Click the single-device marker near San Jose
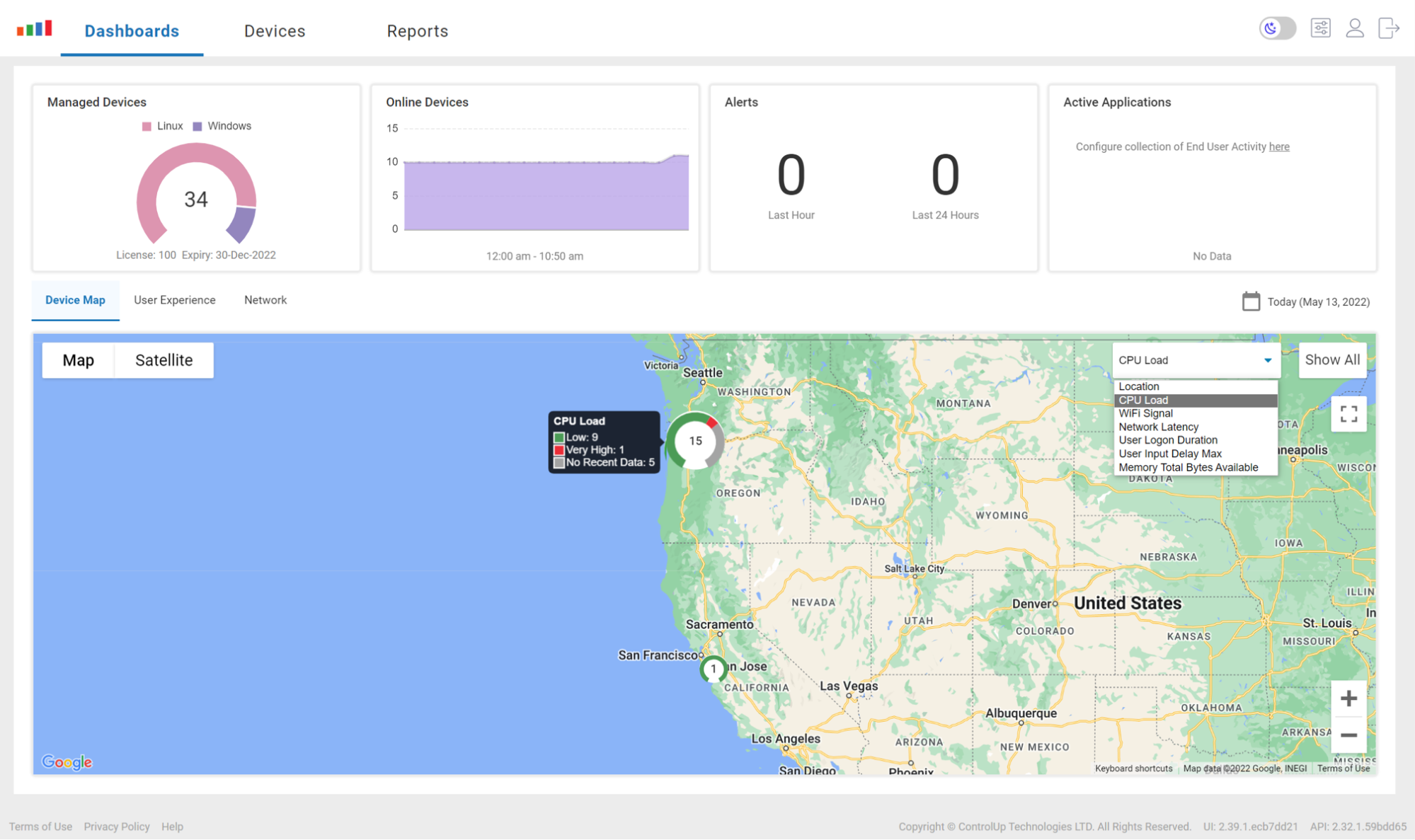The width and height of the screenshot is (1415, 840). (714, 669)
